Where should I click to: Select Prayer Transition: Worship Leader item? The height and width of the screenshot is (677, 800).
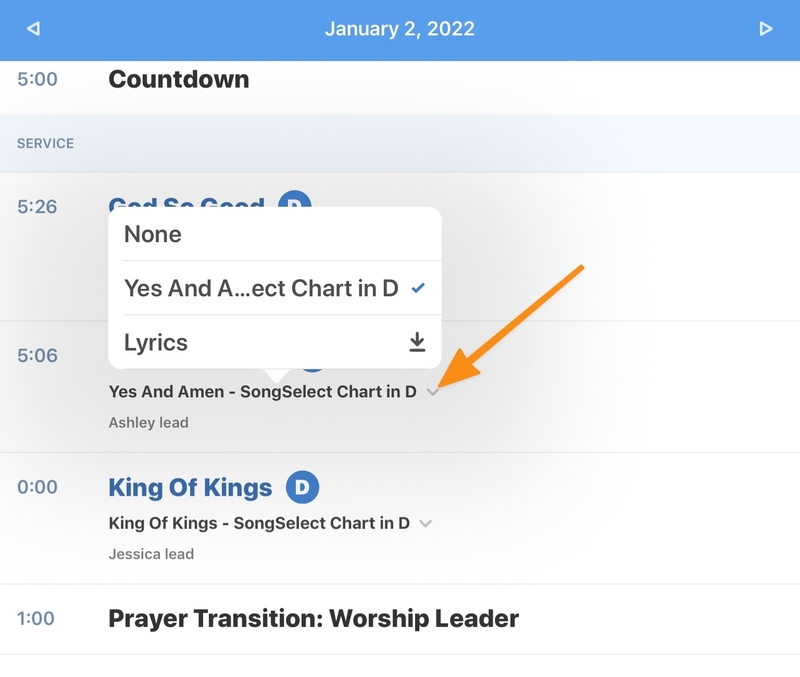point(313,619)
